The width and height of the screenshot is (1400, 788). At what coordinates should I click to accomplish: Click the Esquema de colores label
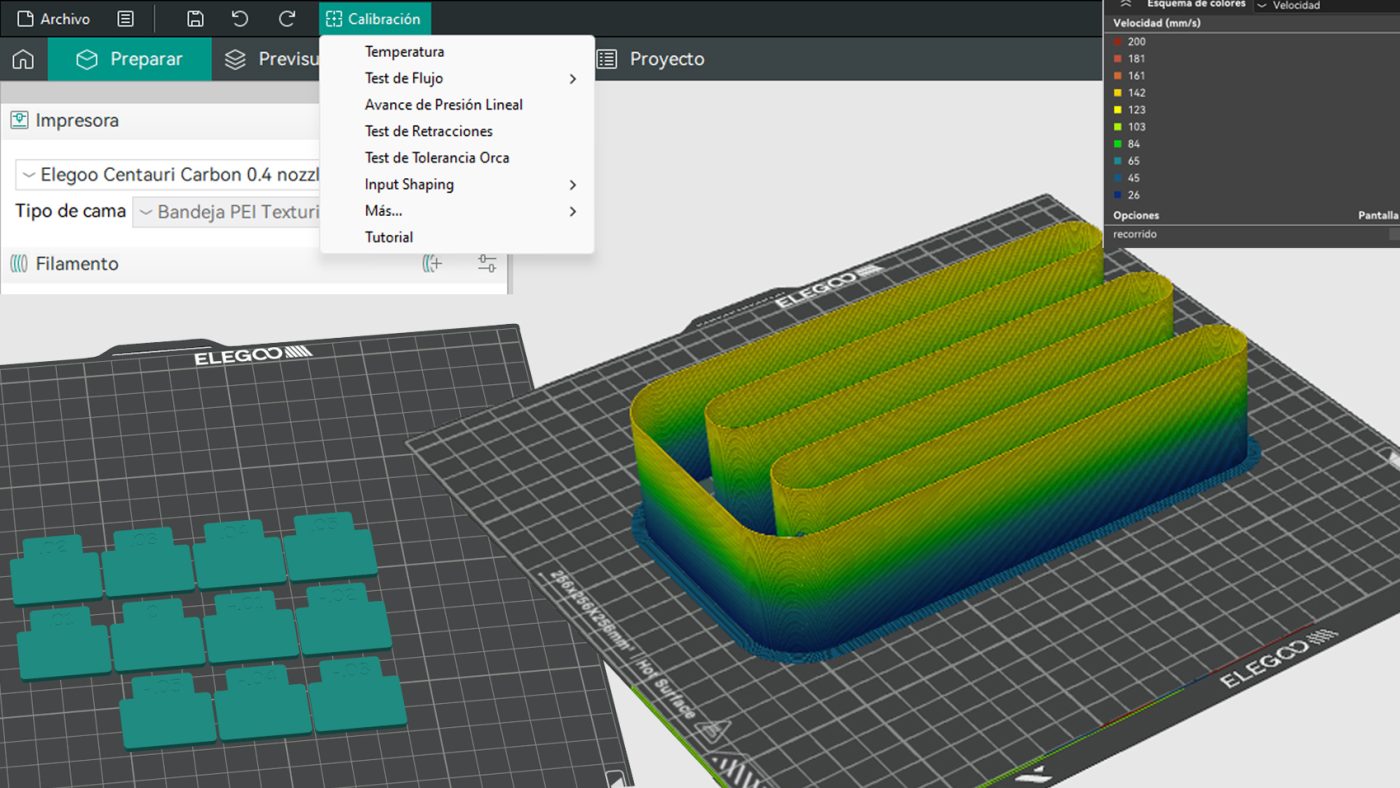(x=1197, y=4)
